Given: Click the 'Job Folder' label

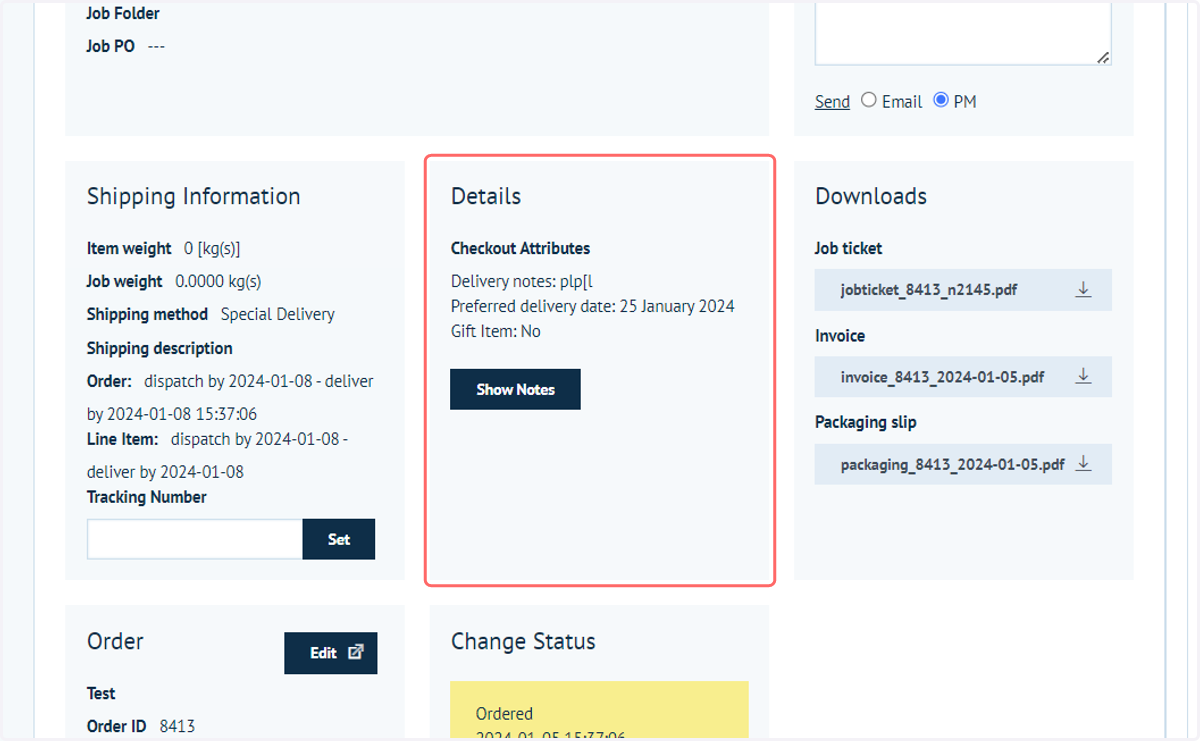Looking at the screenshot, I should click(x=123, y=13).
